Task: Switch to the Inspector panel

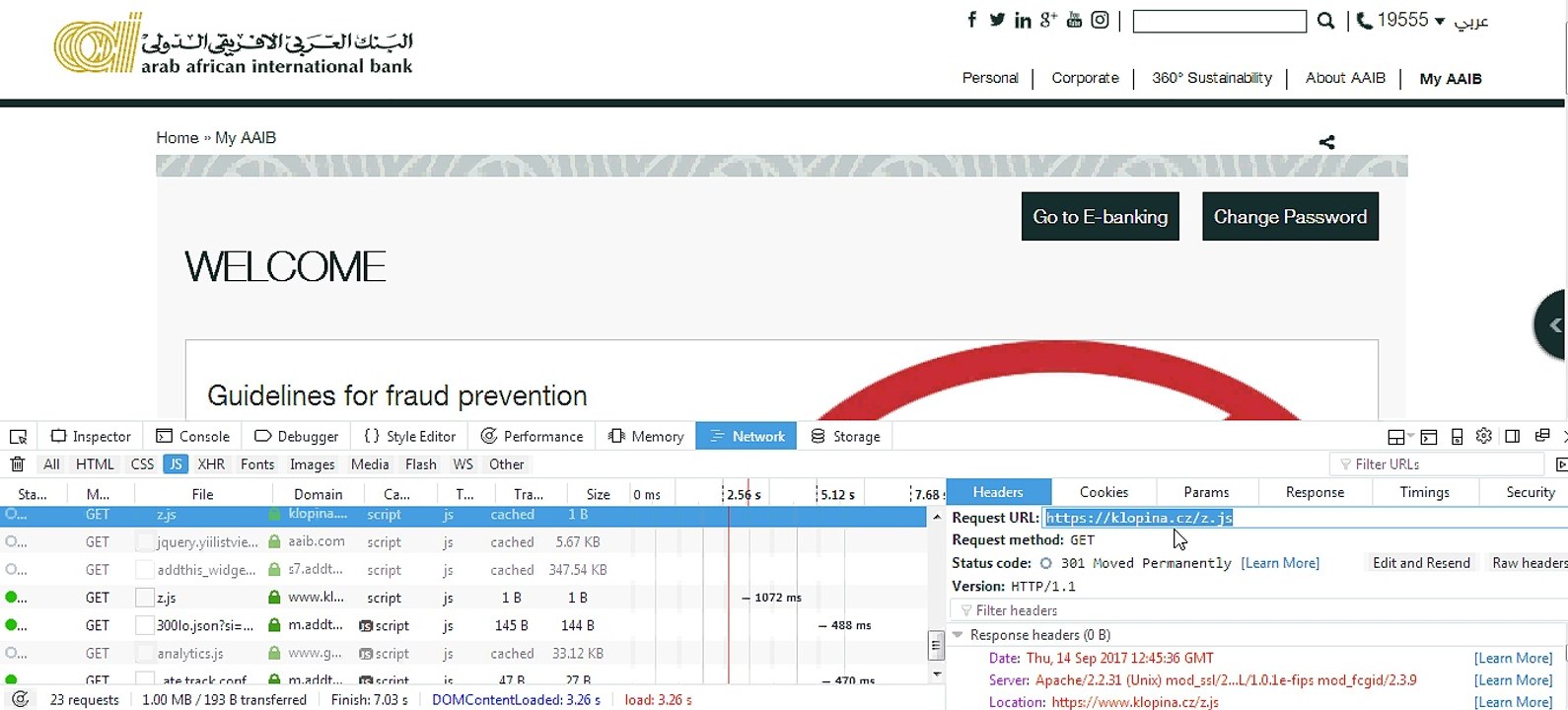Action: 91,436
